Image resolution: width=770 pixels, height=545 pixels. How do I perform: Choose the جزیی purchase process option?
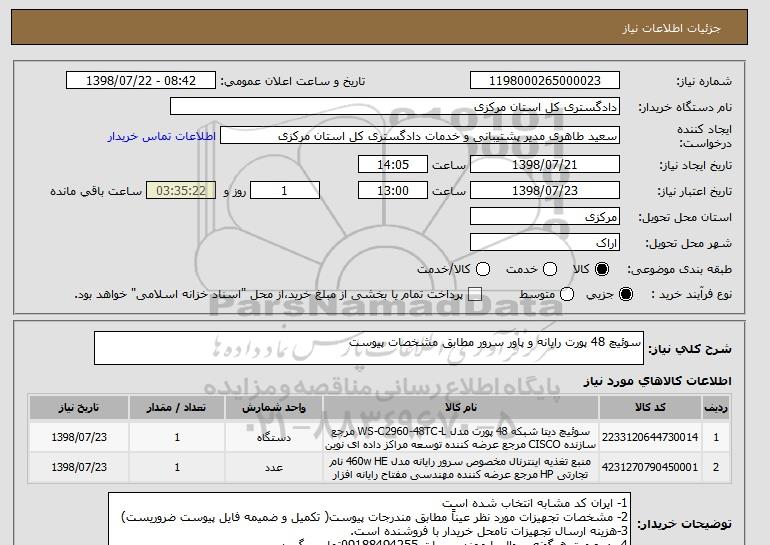(626, 294)
